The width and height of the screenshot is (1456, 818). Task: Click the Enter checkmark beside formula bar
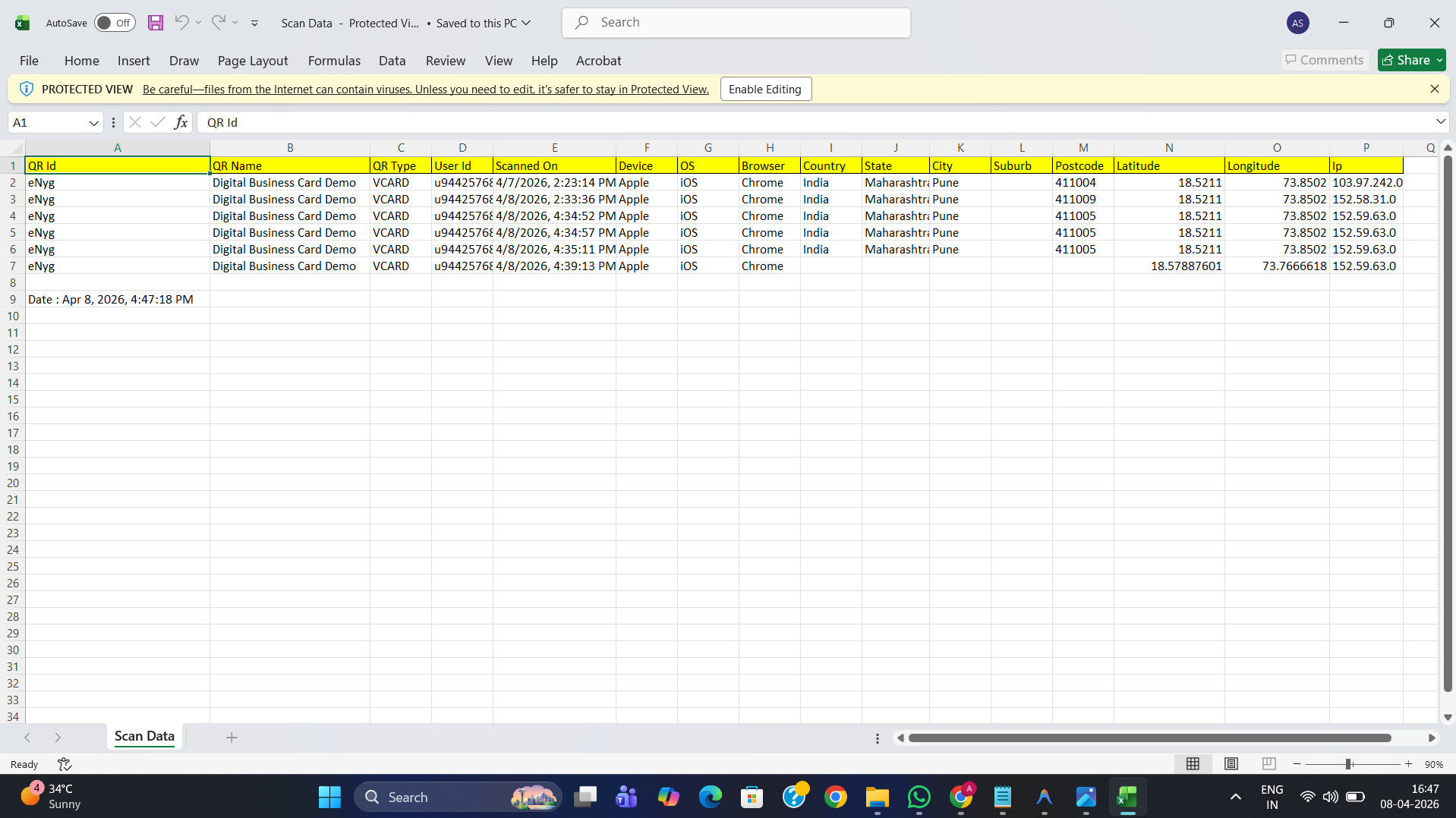tap(157, 121)
